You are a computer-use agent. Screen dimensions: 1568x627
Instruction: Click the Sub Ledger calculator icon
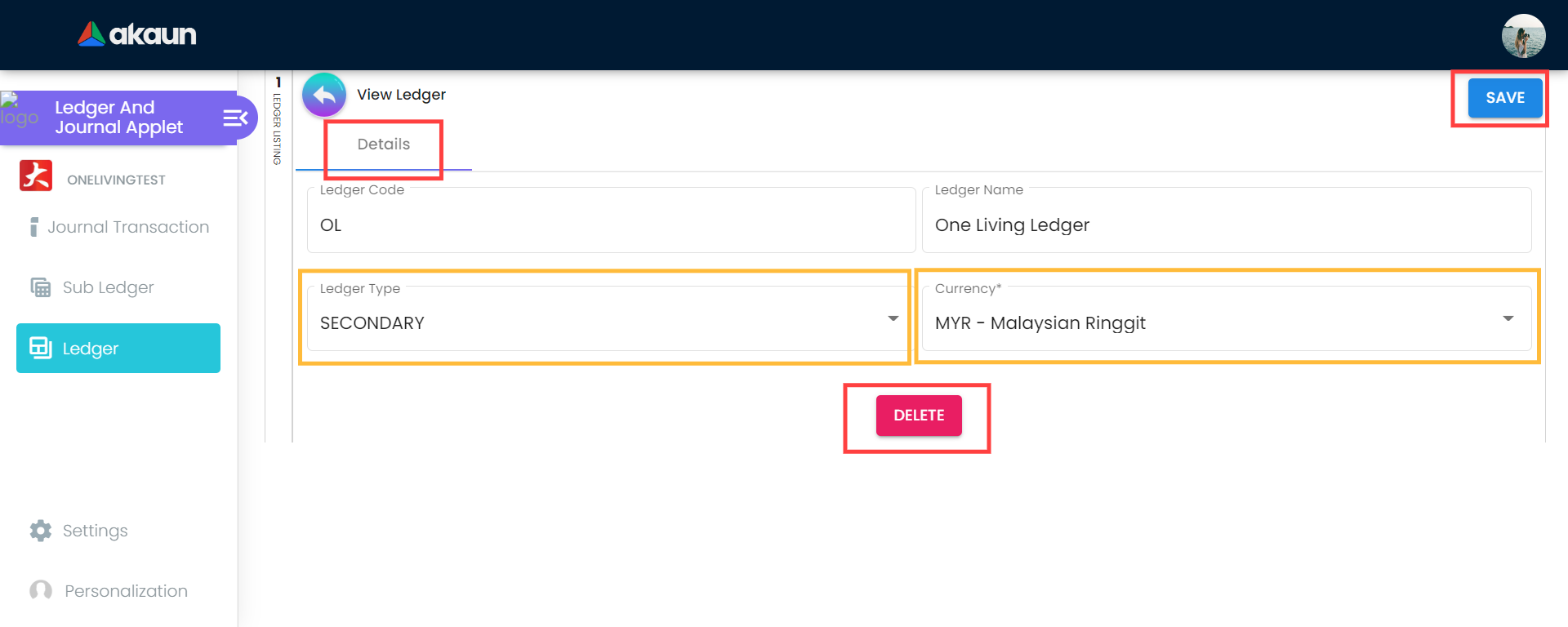[41, 287]
